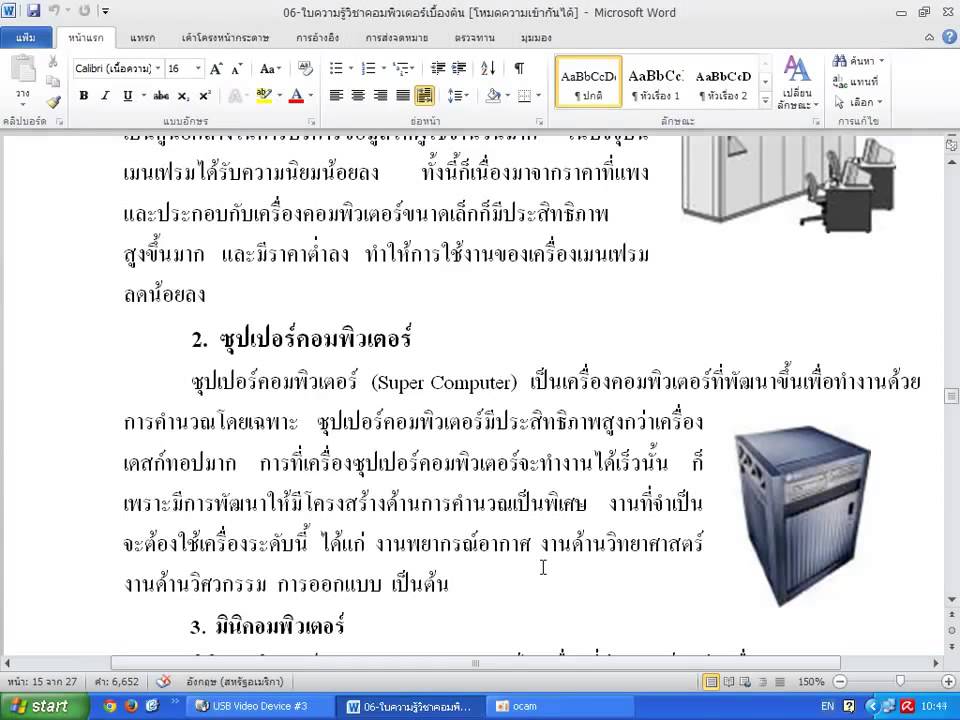
Task: Click the Replace (แทนที่) button
Action: [x=855, y=81]
